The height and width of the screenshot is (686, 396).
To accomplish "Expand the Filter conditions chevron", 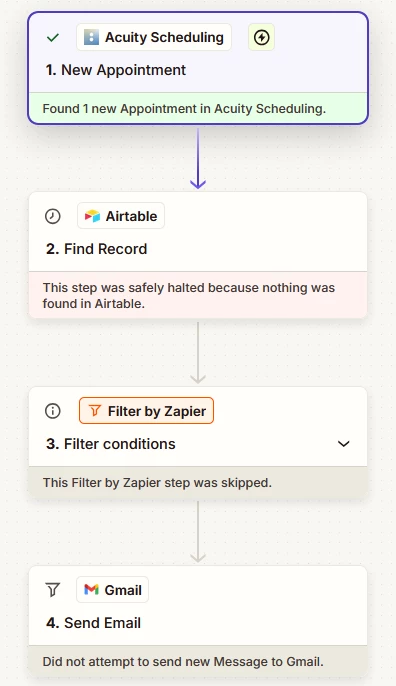I will click(x=344, y=444).
